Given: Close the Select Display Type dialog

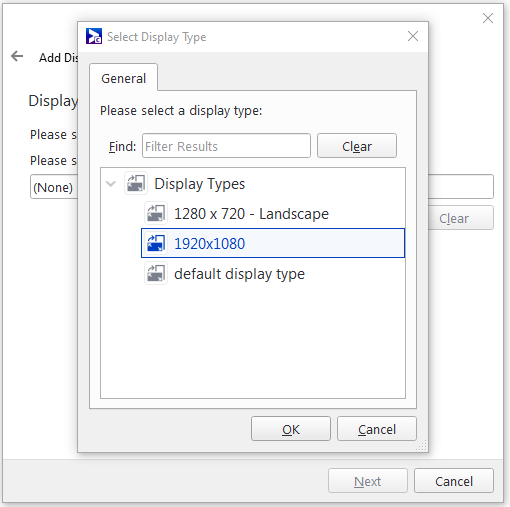Looking at the screenshot, I should (x=413, y=36).
